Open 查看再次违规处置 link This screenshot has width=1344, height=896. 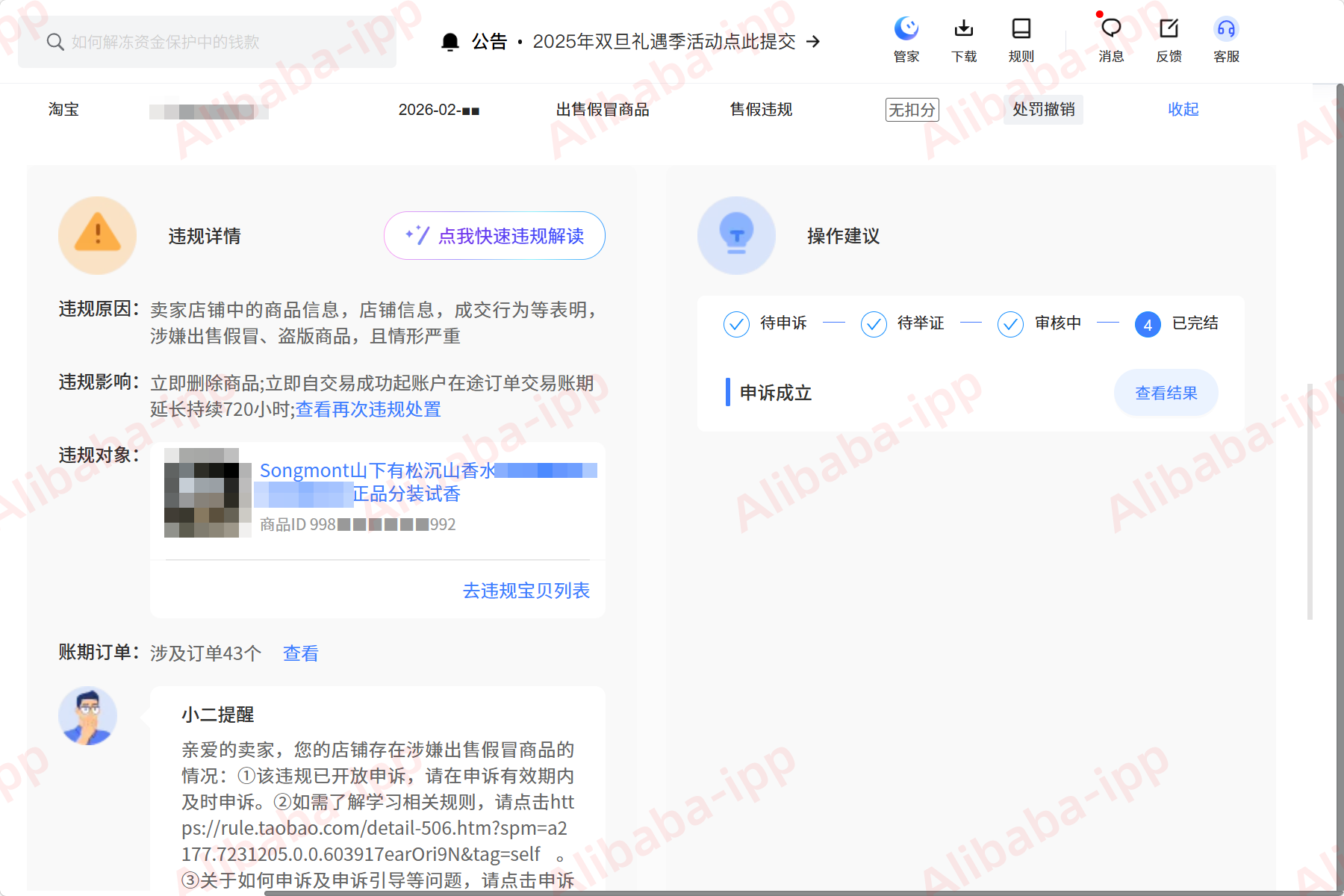click(368, 409)
